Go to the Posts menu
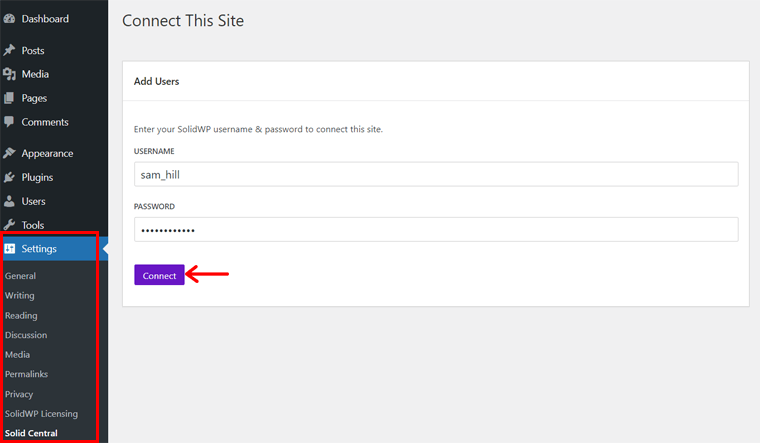This screenshot has width=760, height=443. coord(33,50)
